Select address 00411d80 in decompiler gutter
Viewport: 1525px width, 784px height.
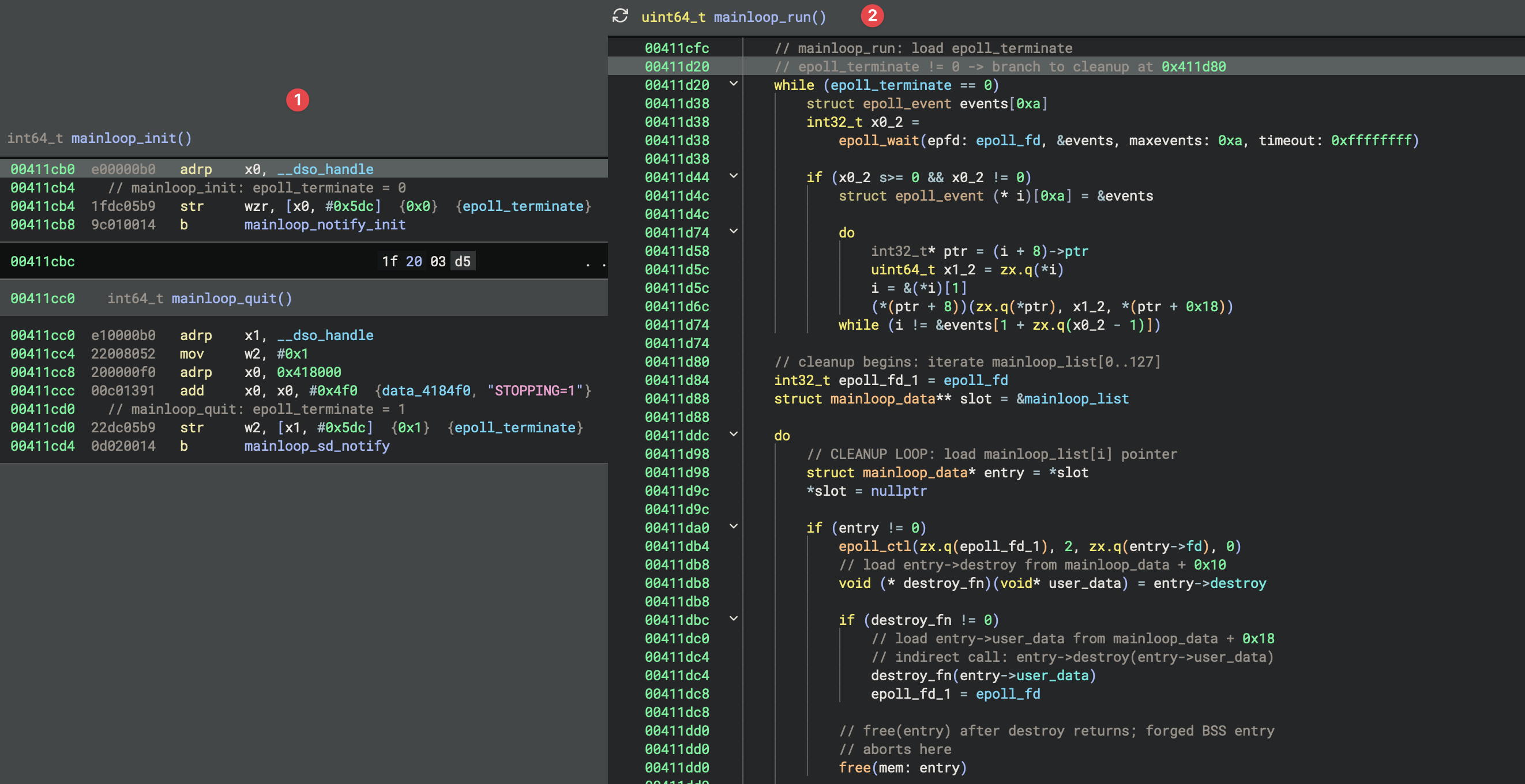pyautogui.click(x=677, y=361)
